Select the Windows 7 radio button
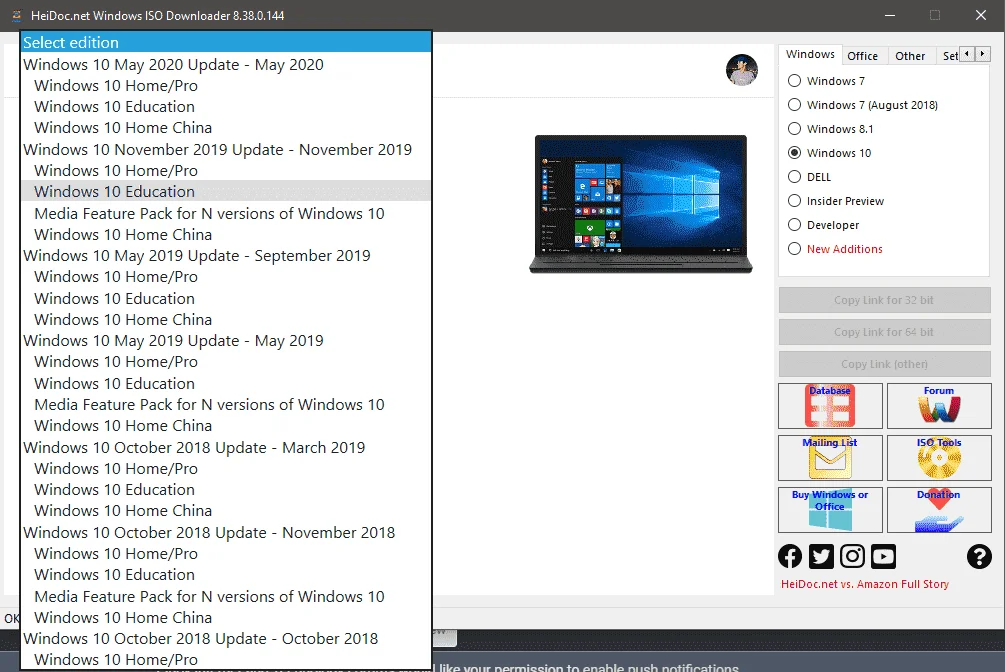This screenshot has height=672, width=1005. click(794, 81)
